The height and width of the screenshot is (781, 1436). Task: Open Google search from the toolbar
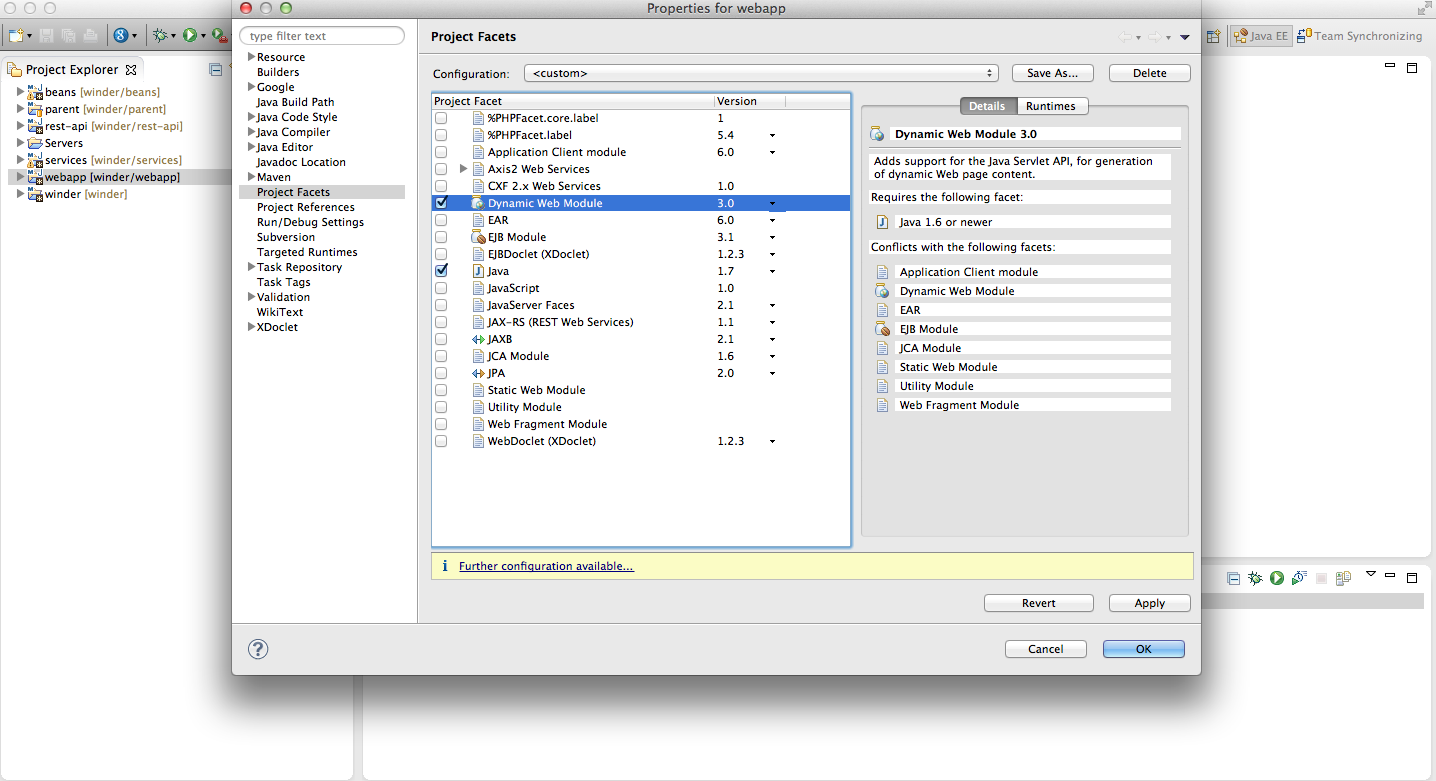[121, 35]
